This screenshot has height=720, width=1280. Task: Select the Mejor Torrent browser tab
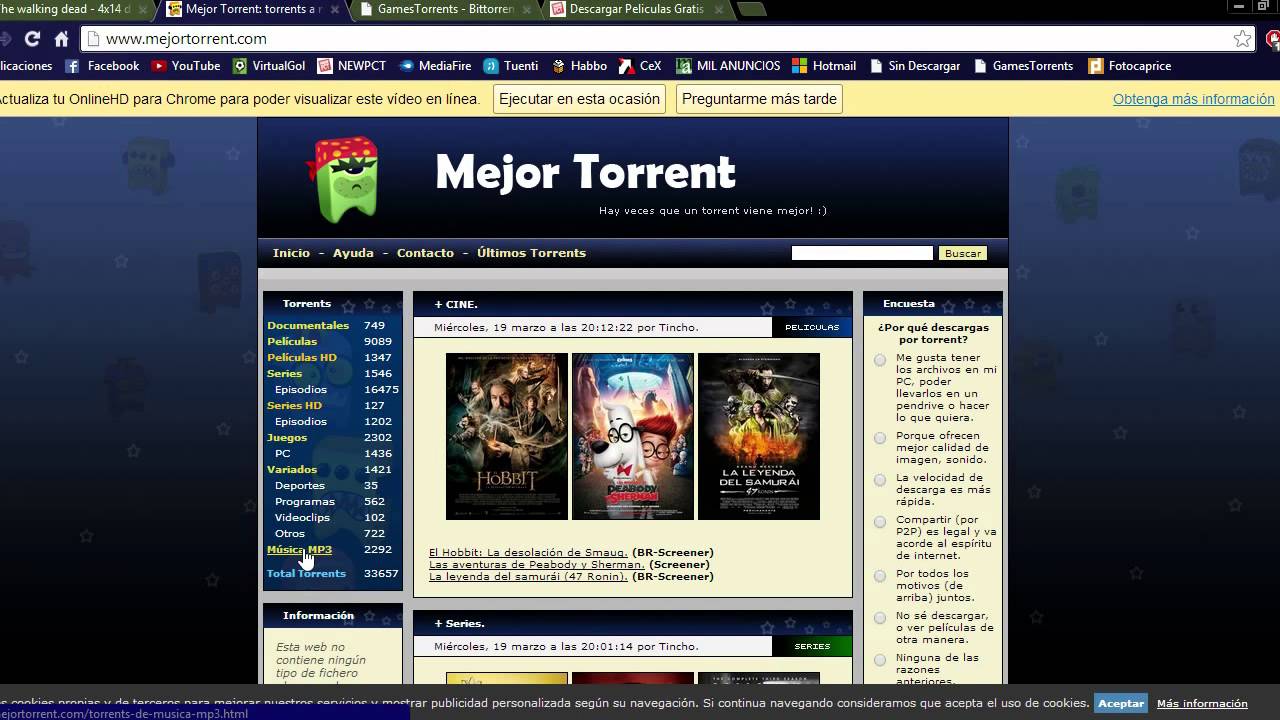point(253,10)
